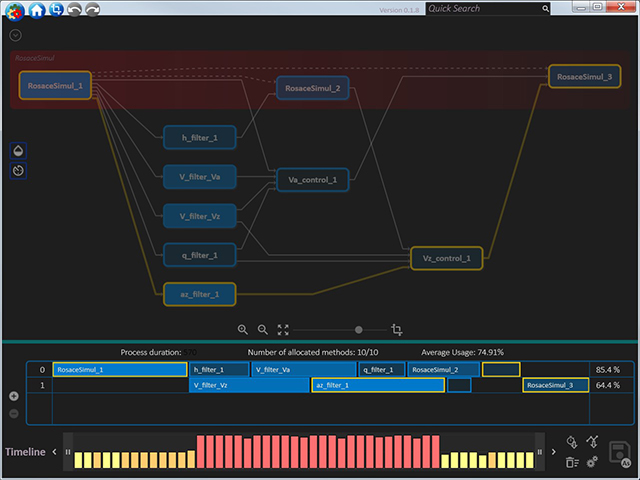Select the V_filter_Vz node
640x480 pixels.
[x=200, y=216]
